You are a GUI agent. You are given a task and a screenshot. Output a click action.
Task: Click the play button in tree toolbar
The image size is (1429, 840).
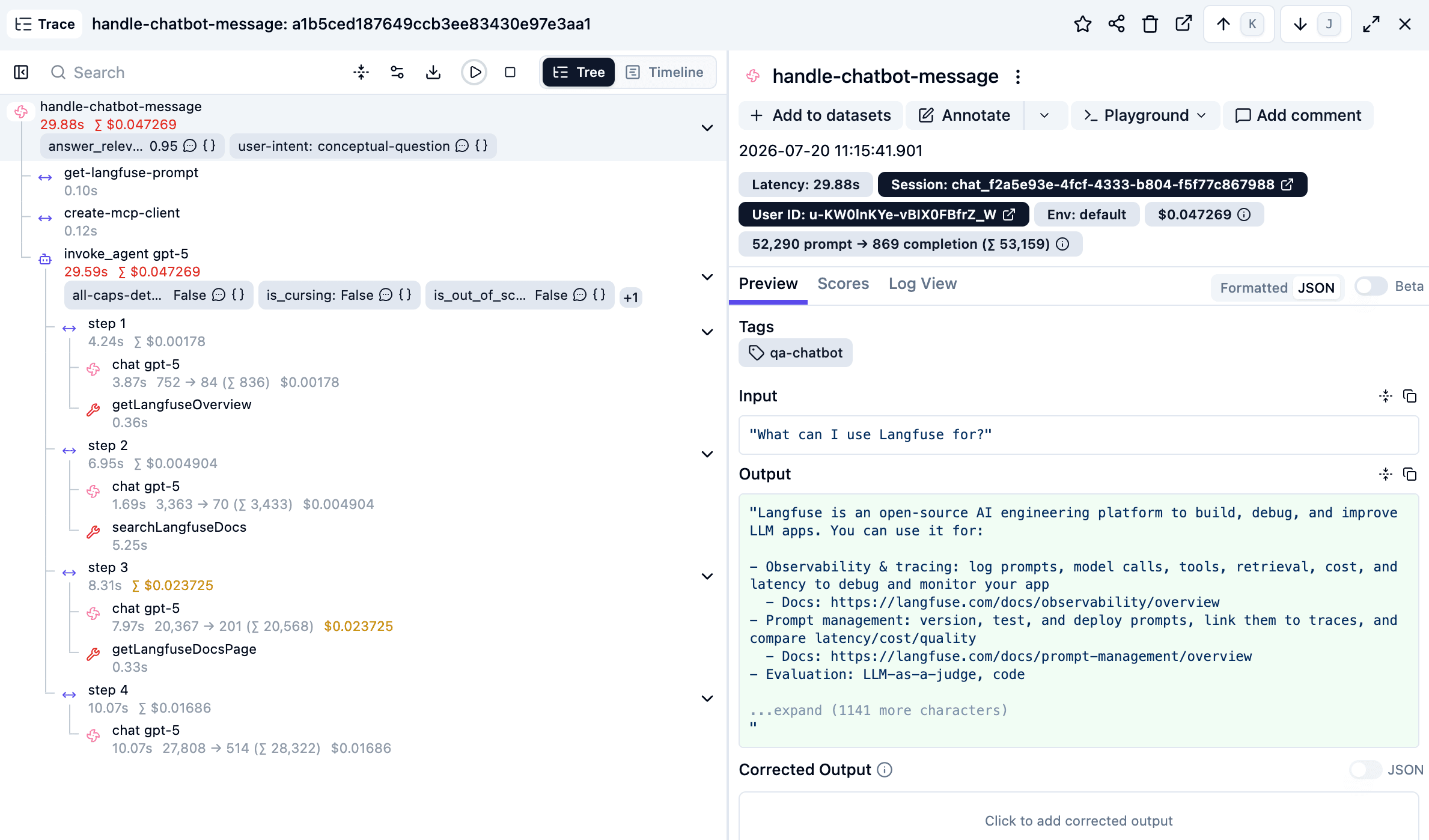click(474, 72)
